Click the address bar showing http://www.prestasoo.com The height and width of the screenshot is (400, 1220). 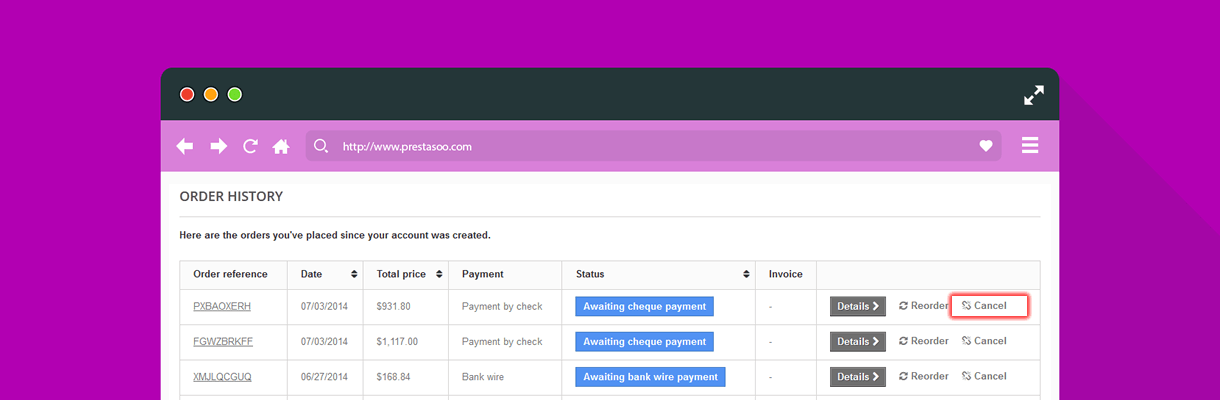[x=655, y=146]
